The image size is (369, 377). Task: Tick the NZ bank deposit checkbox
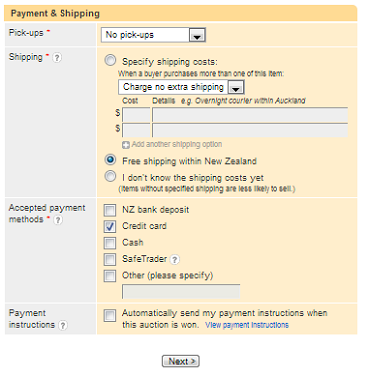[x=110, y=210]
